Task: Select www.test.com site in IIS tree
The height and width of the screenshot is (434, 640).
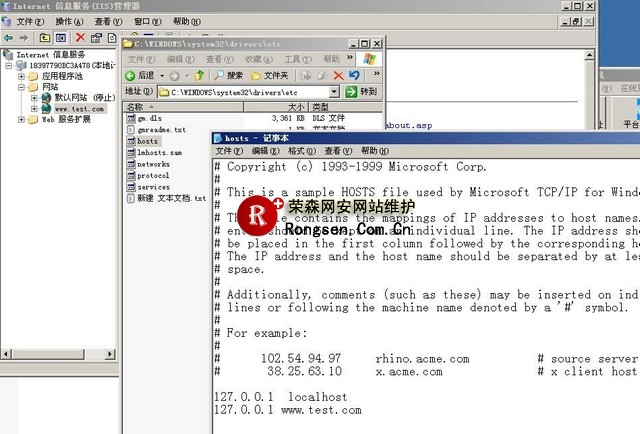Action: click(x=79, y=108)
